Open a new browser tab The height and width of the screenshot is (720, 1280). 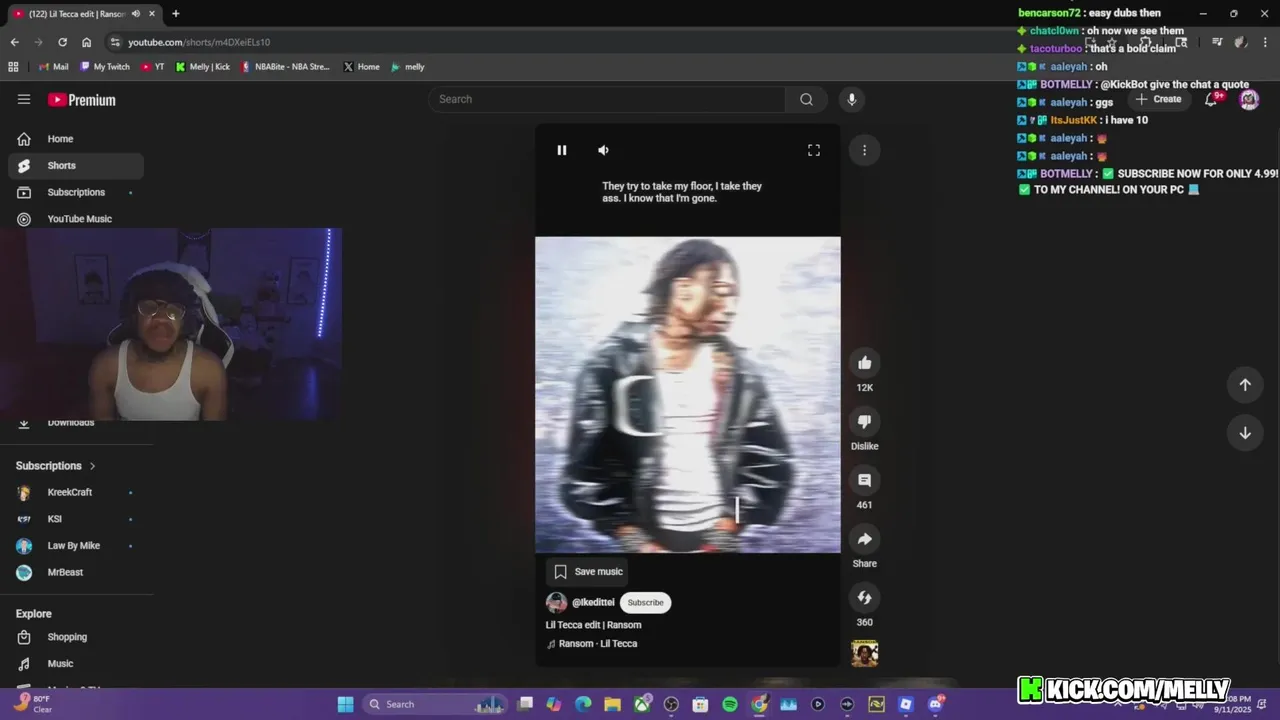pos(175,14)
